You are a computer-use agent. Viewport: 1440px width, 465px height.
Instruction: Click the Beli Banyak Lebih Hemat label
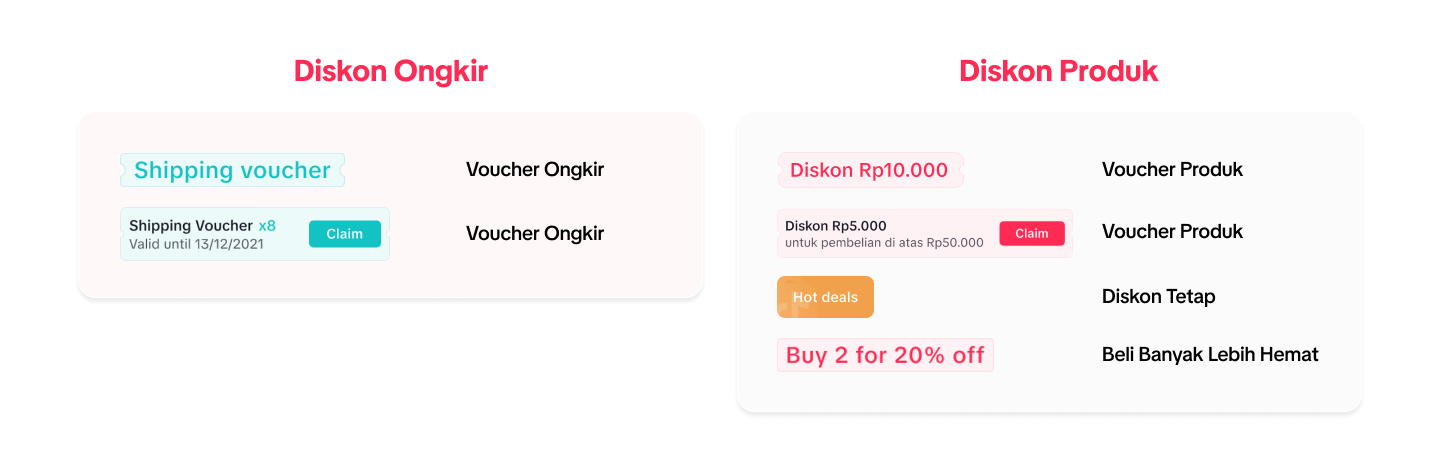[1210, 355]
